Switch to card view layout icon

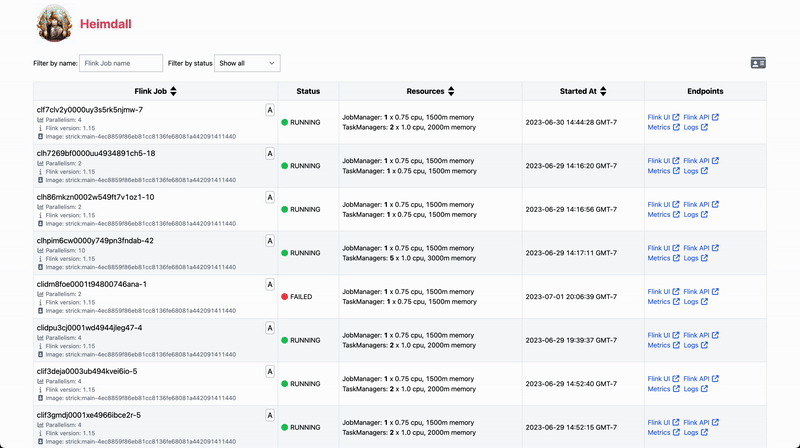[758, 63]
